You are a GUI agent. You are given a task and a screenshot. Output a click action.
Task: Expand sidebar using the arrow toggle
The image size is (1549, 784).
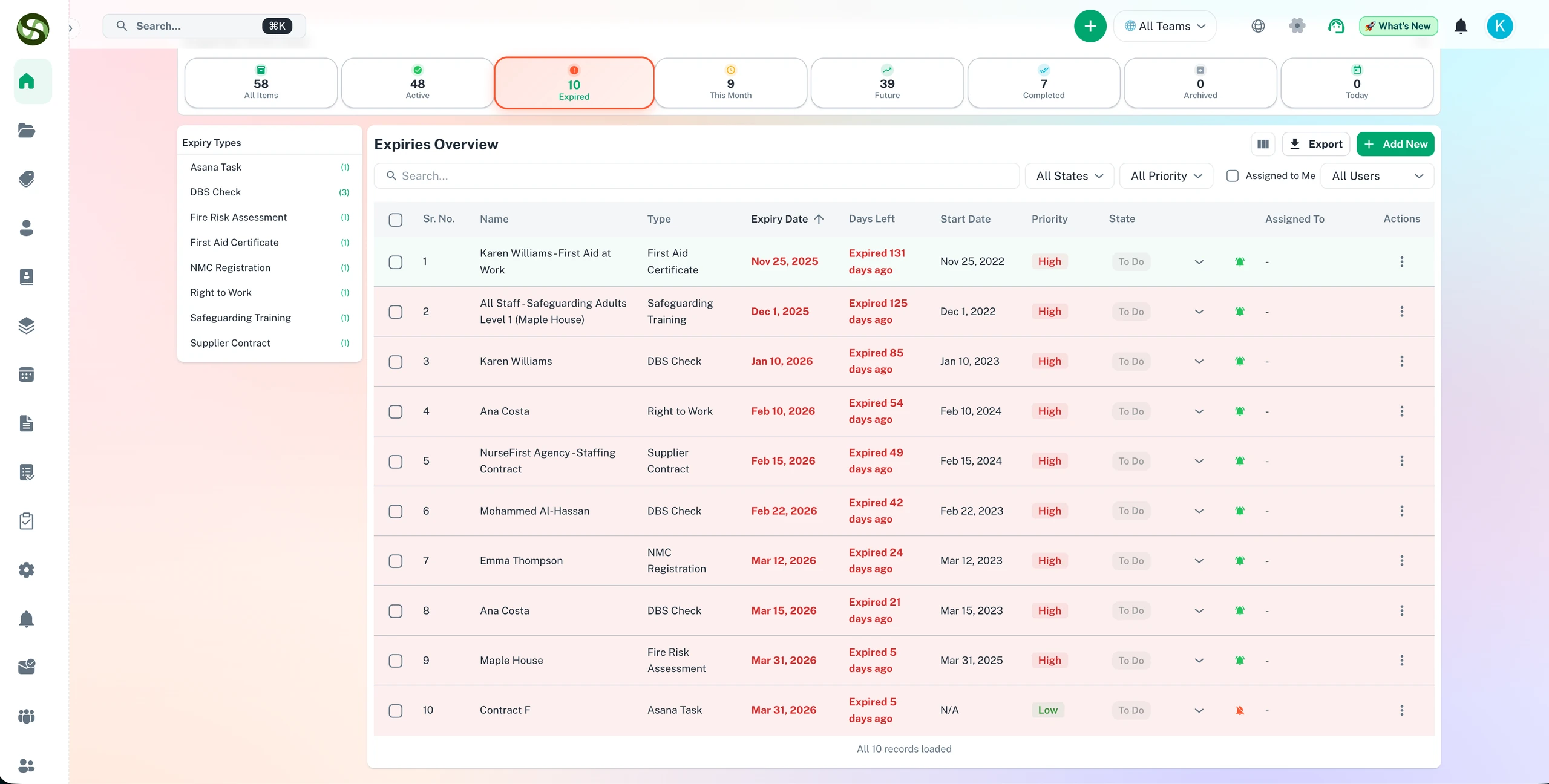coord(71,28)
